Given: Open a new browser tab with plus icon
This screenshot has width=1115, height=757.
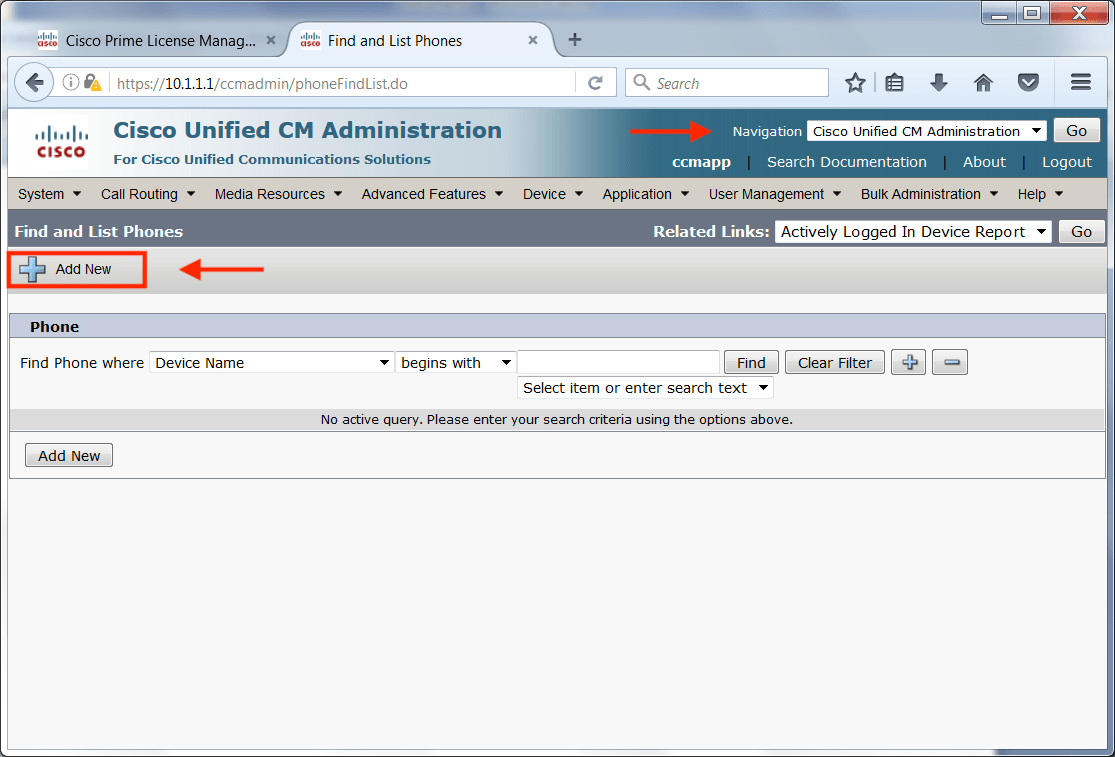Looking at the screenshot, I should click(x=575, y=40).
